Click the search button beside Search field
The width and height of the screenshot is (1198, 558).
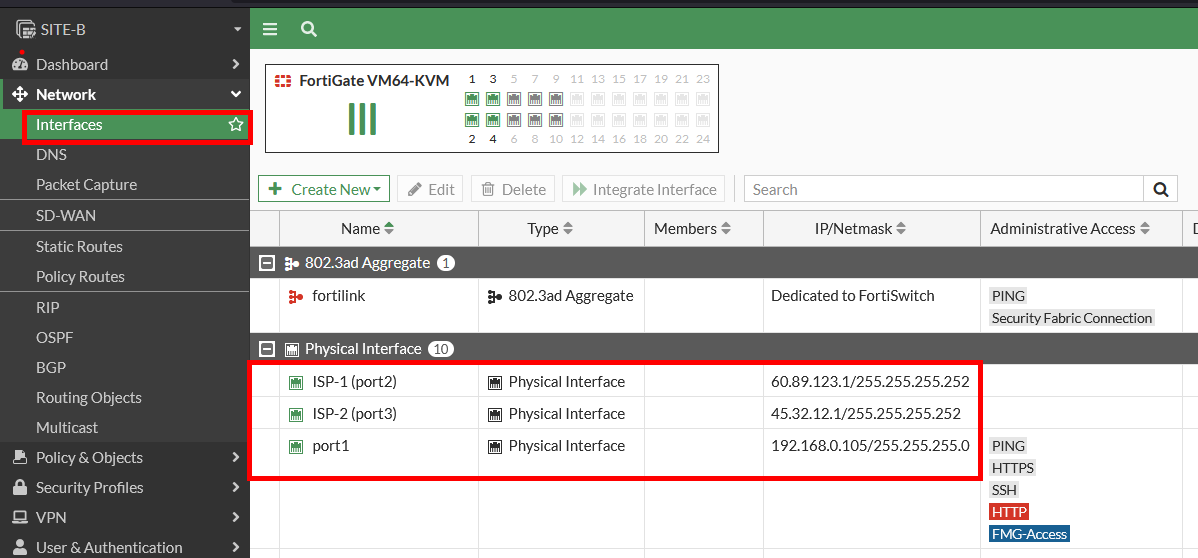click(1160, 189)
